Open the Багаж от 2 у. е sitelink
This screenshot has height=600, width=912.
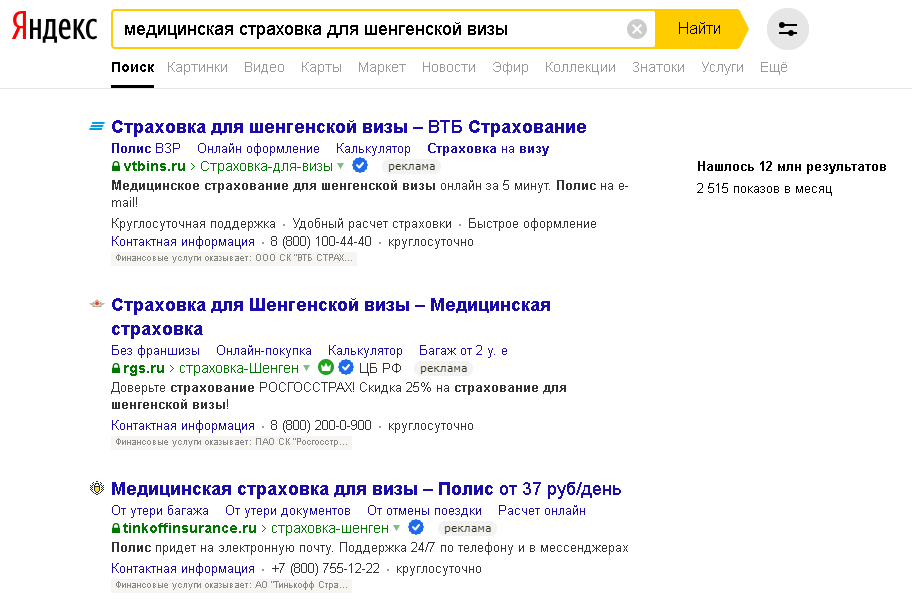click(464, 351)
